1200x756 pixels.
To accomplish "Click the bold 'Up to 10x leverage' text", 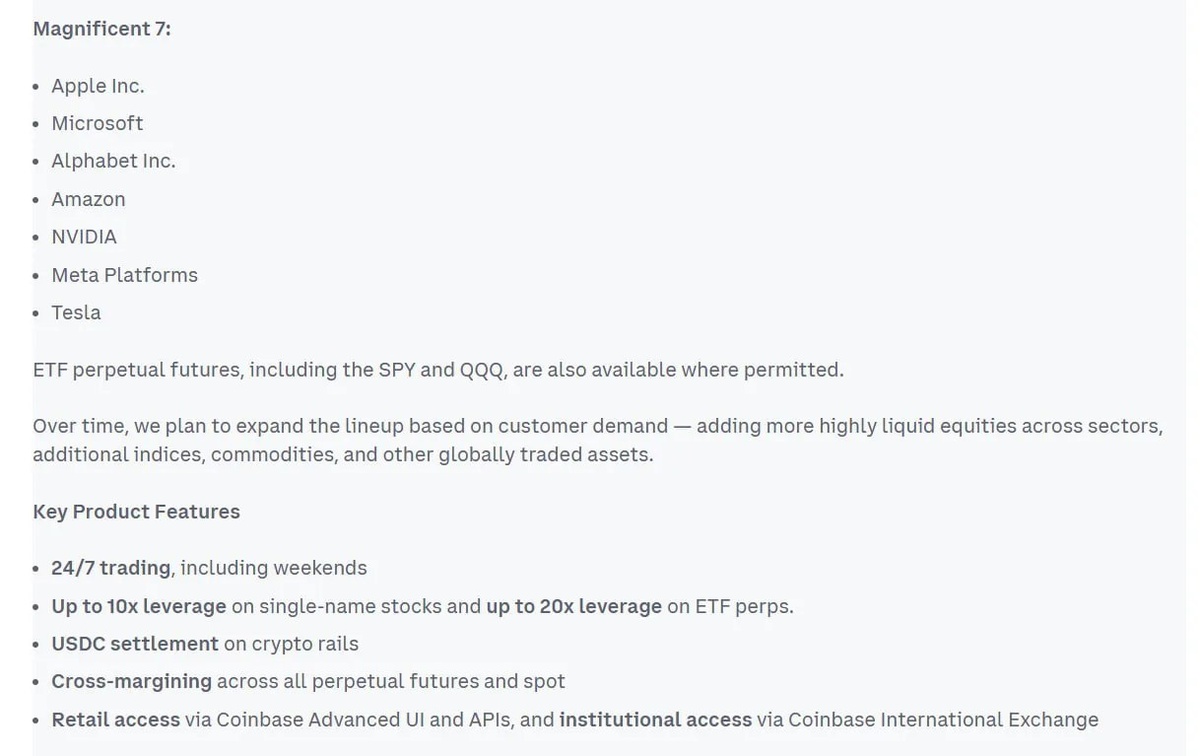I will pyautogui.click(x=139, y=607).
